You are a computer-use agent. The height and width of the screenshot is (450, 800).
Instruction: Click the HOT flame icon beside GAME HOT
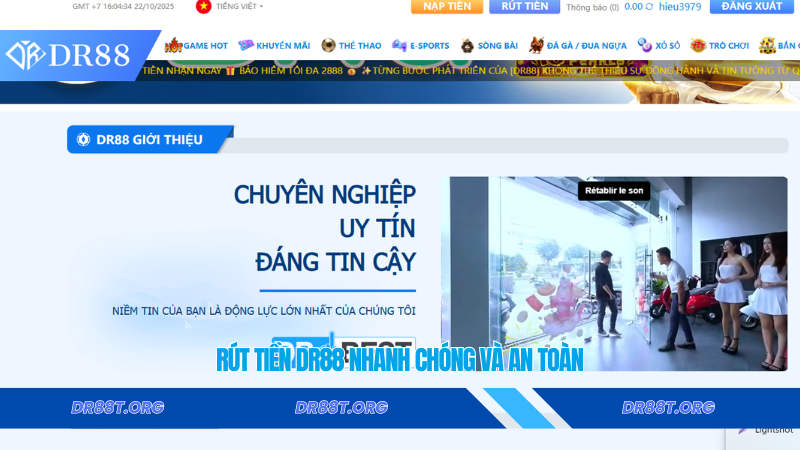coord(173,45)
